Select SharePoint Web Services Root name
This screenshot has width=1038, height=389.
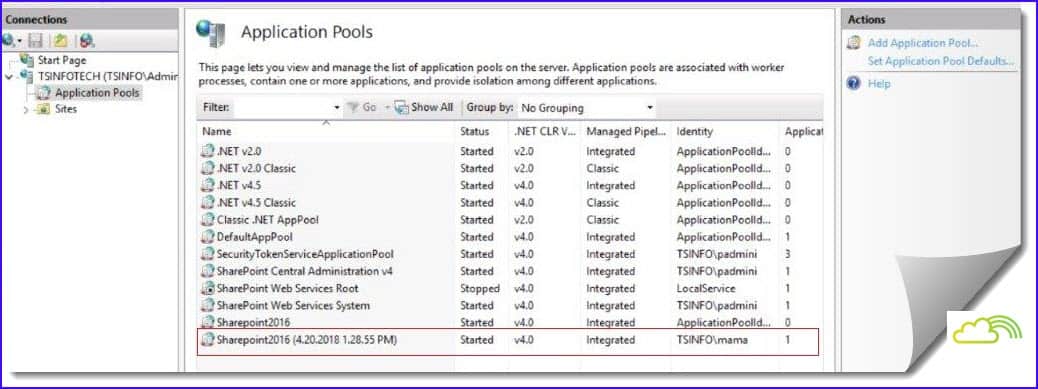point(288,288)
